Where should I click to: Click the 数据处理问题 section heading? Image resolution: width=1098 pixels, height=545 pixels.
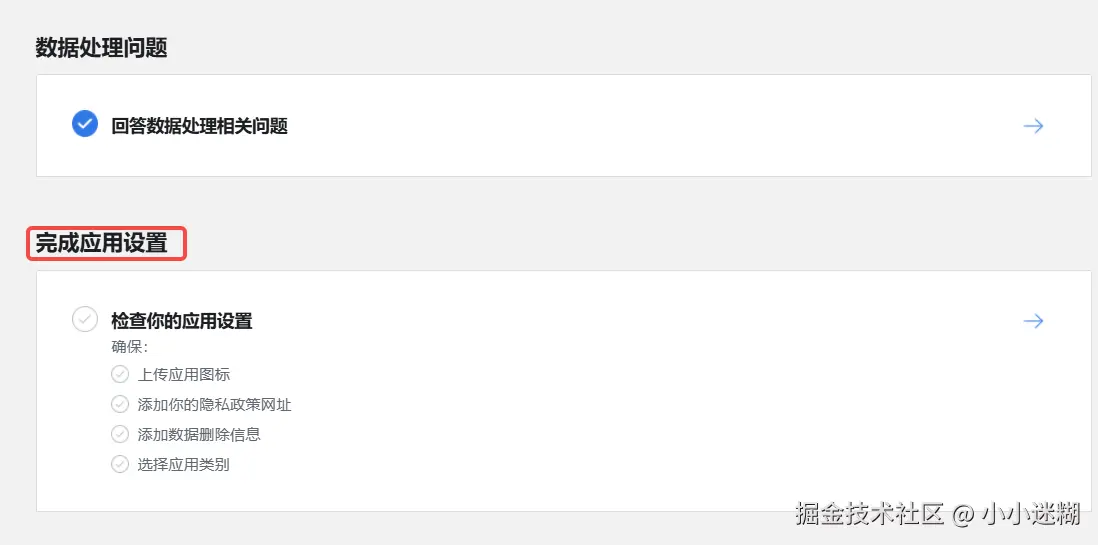point(101,47)
